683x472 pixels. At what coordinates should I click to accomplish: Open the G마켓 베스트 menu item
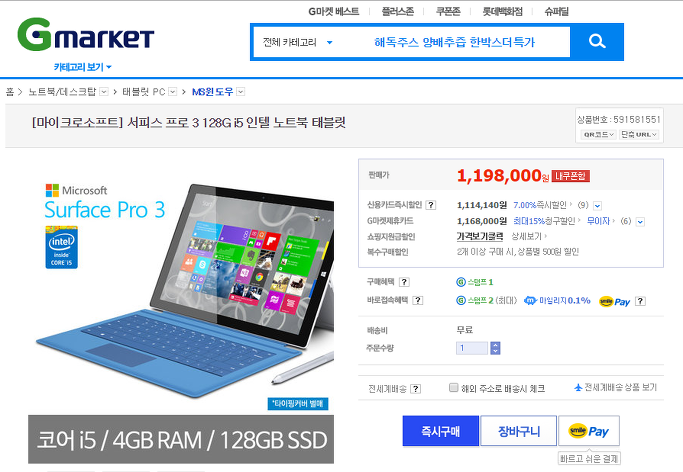click(334, 11)
